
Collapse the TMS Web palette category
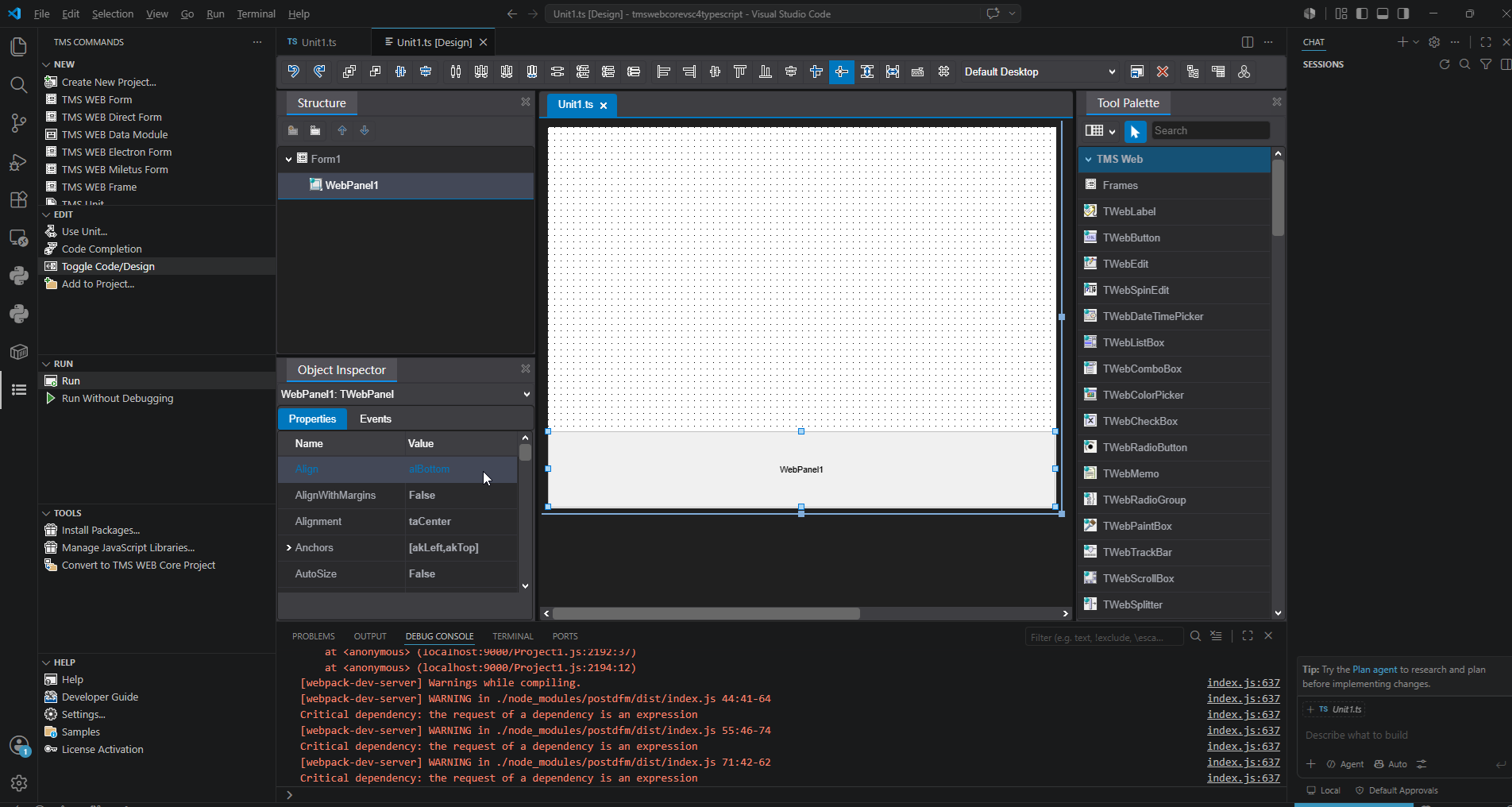point(1088,159)
